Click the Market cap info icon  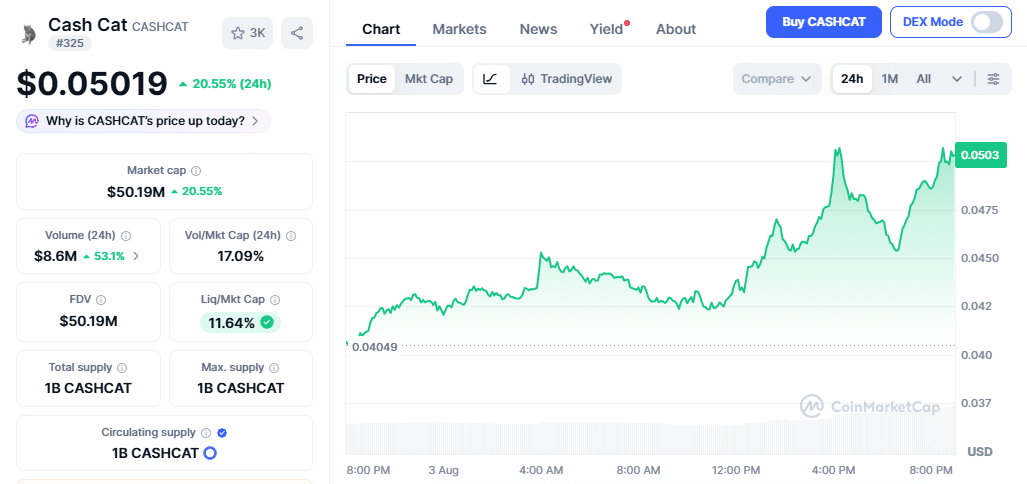tap(196, 170)
